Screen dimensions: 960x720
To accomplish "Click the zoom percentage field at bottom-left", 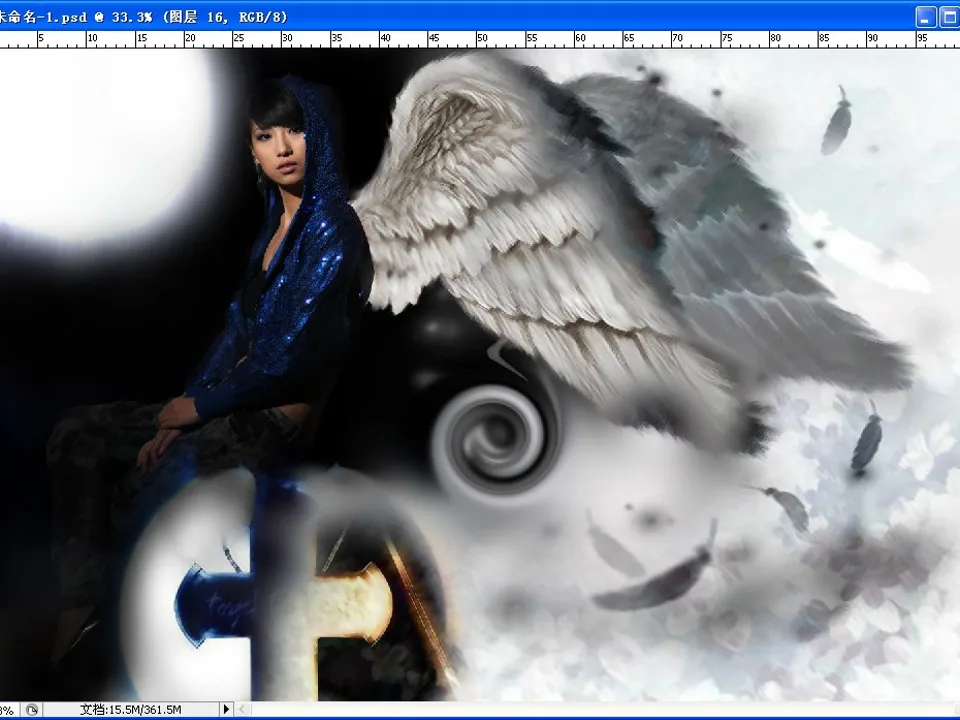I will pos(8,709).
